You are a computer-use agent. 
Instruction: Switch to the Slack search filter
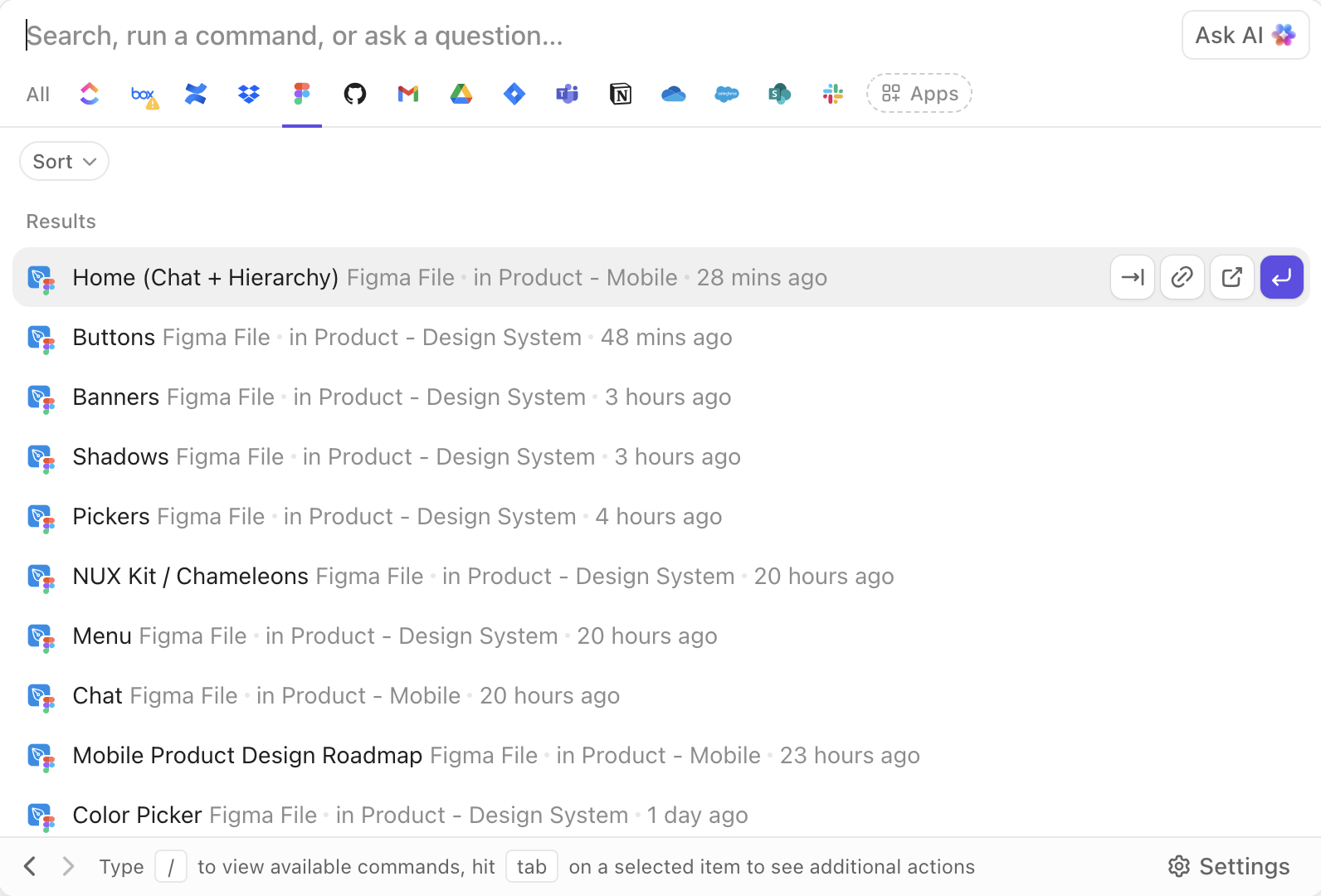pyautogui.click(x=833, y=94)
